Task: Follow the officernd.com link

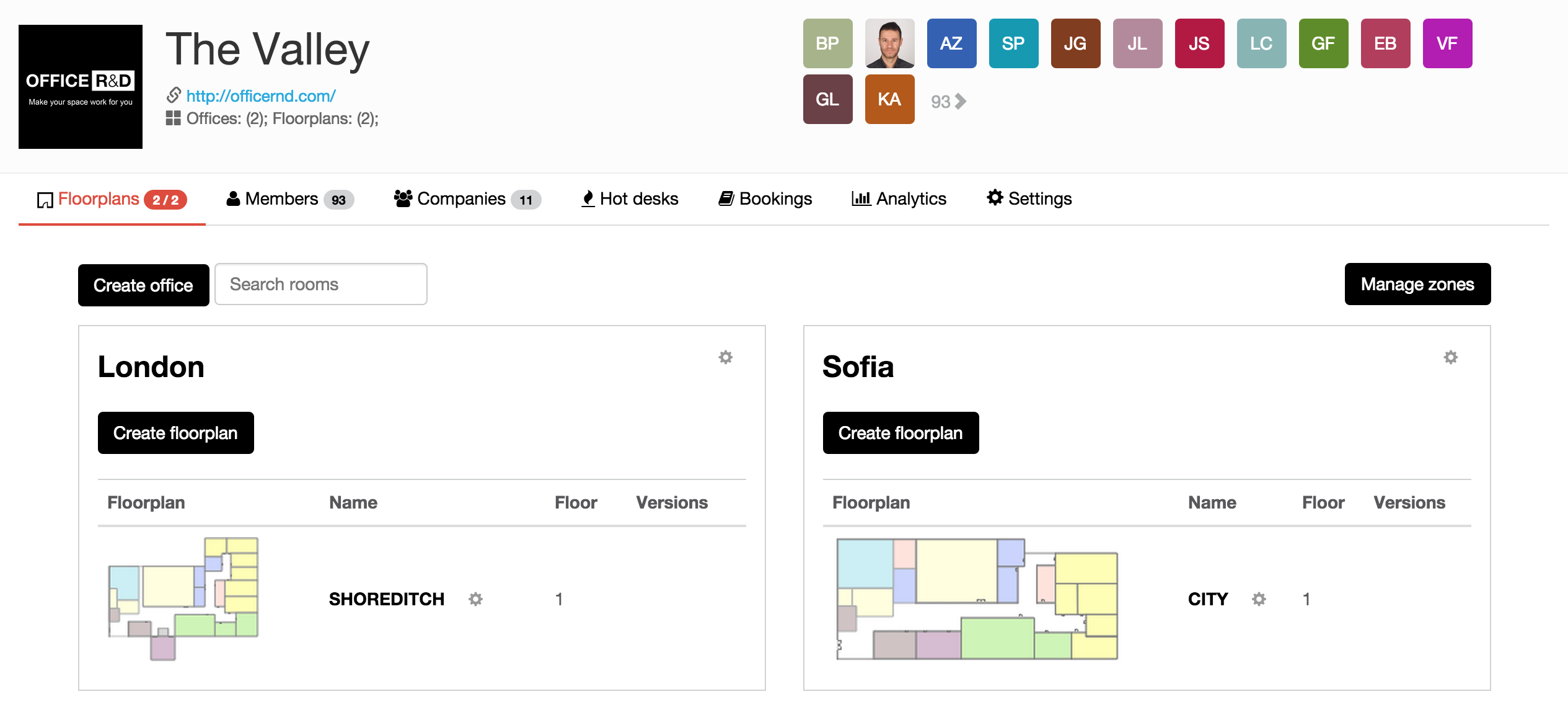Action: [260, 96]
